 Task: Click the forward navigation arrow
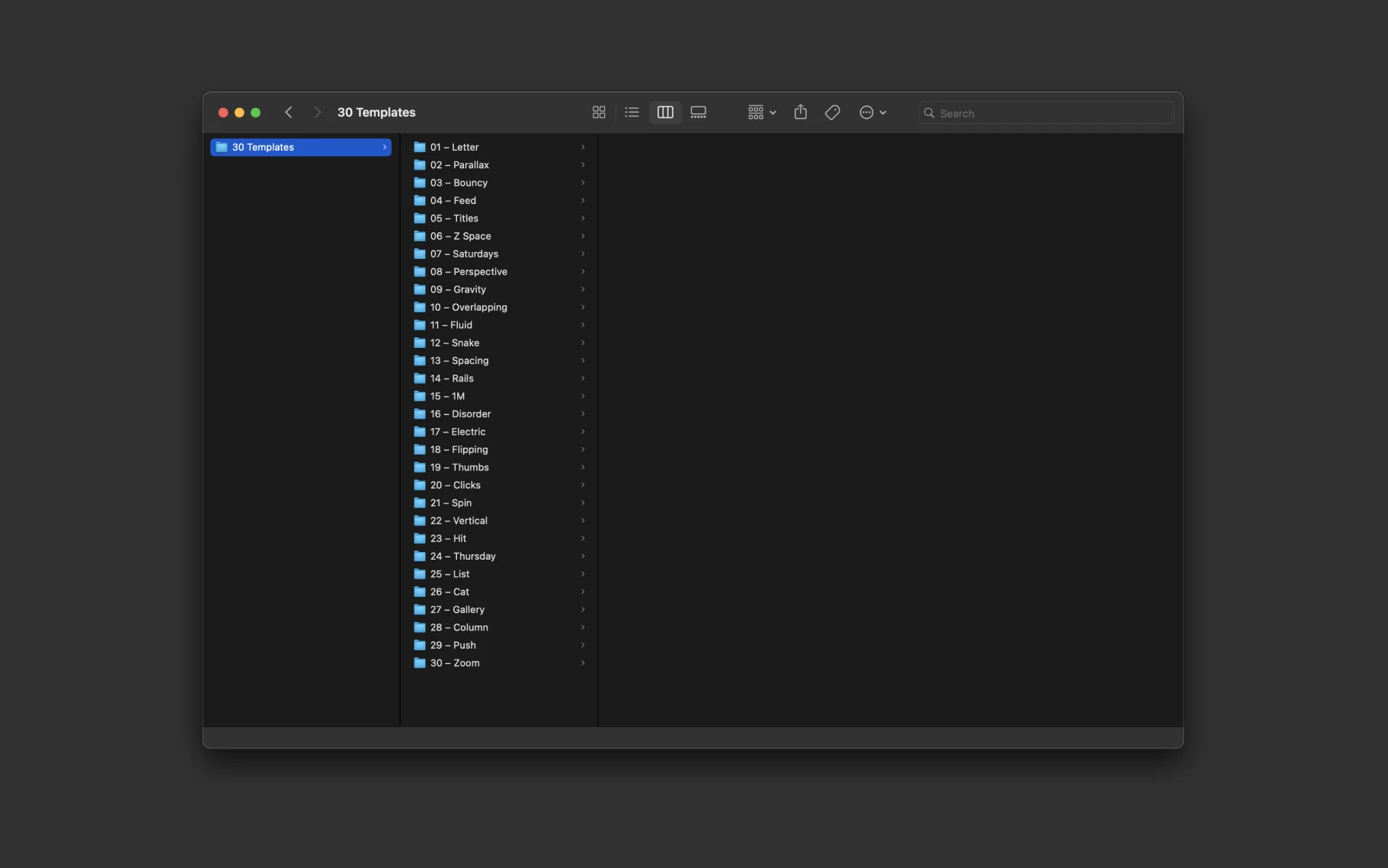(x=318, y=113)
